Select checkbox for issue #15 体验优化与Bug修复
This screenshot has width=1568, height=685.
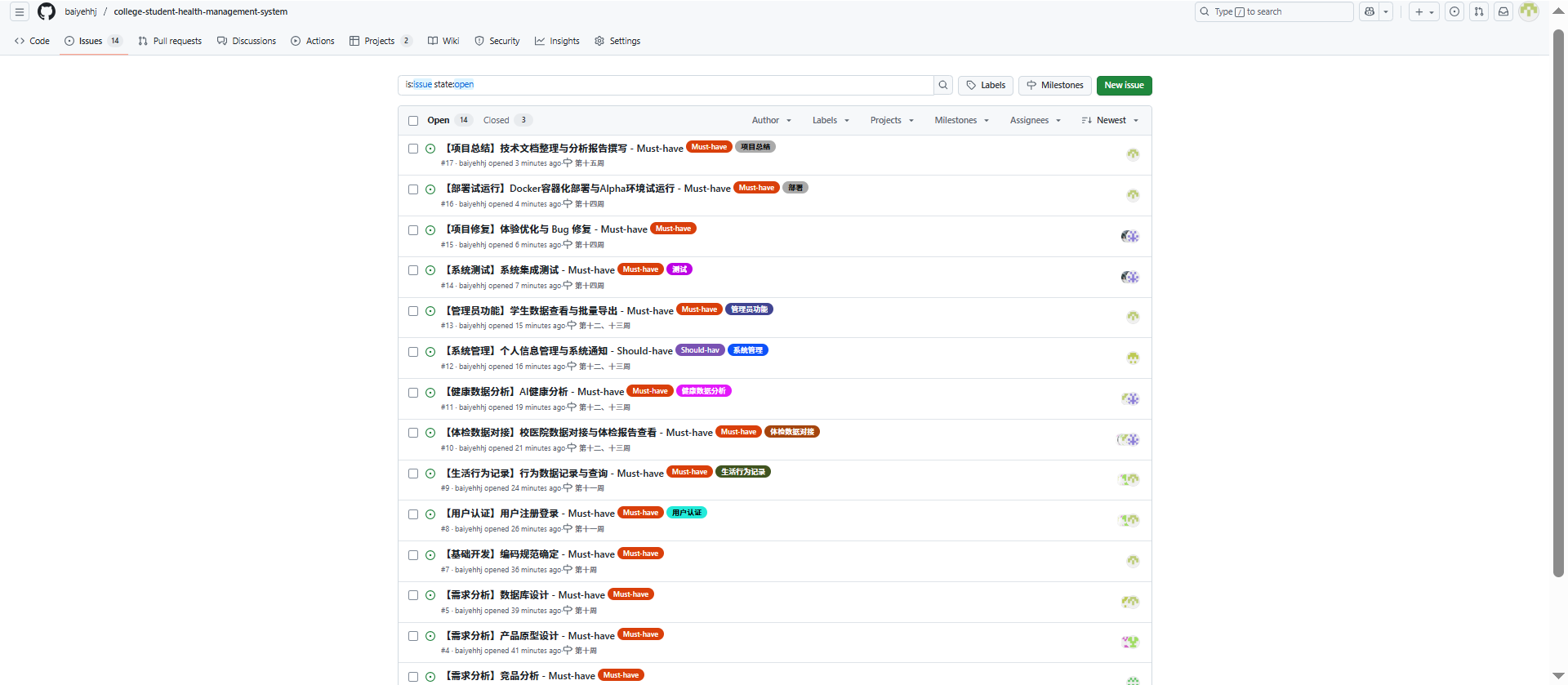pyautogui.click(x=413, y=230)
